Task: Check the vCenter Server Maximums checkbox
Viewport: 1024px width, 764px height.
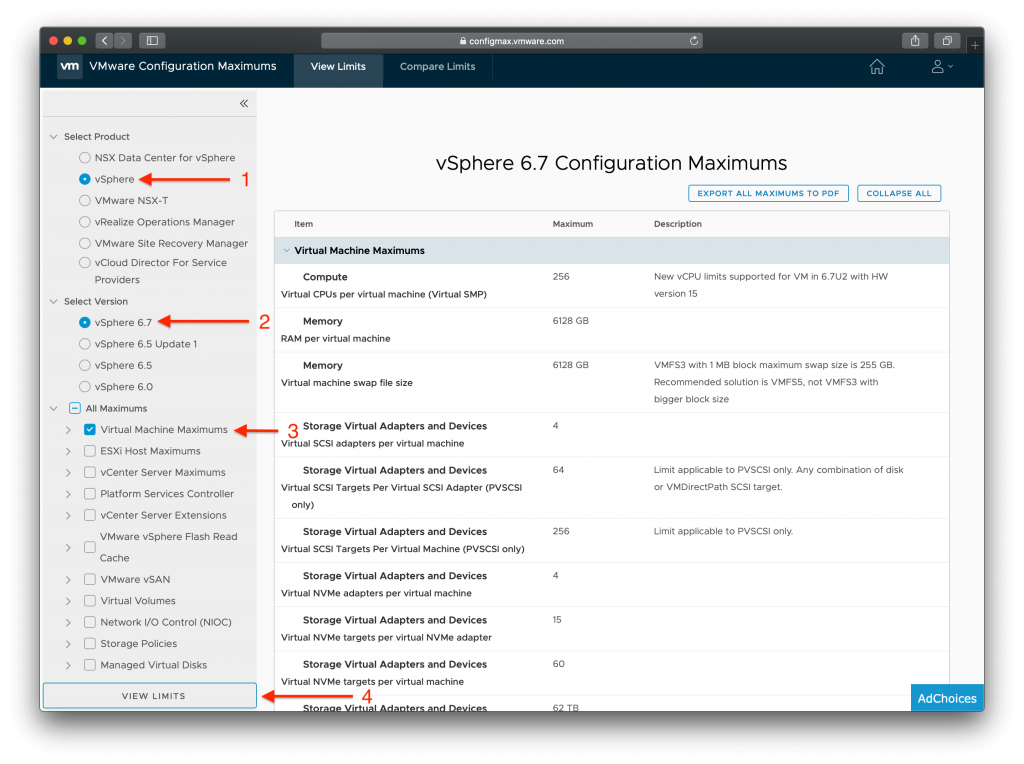Action: [89, 472]
